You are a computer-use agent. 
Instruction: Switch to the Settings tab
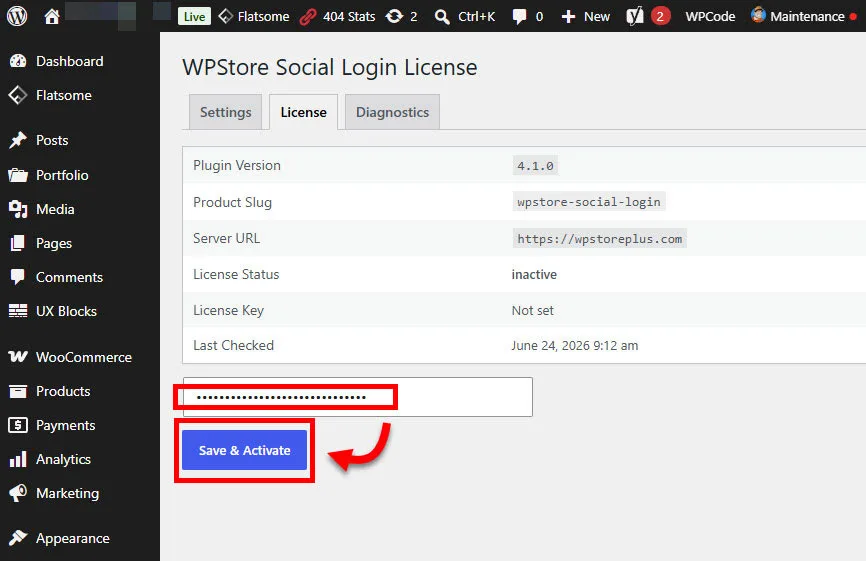coord(225,112)
